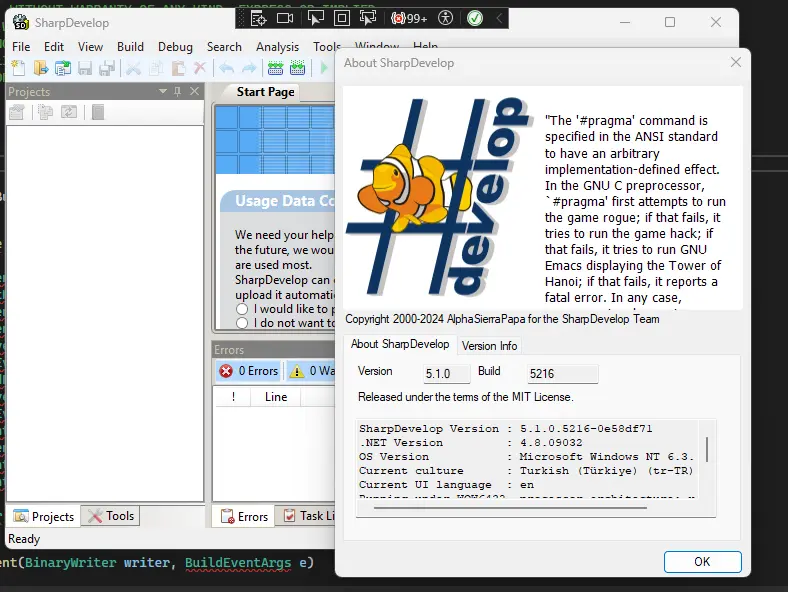Click the 99+ binding failures indicator
The height and width of the screenshot is (592, 788).
409,19
